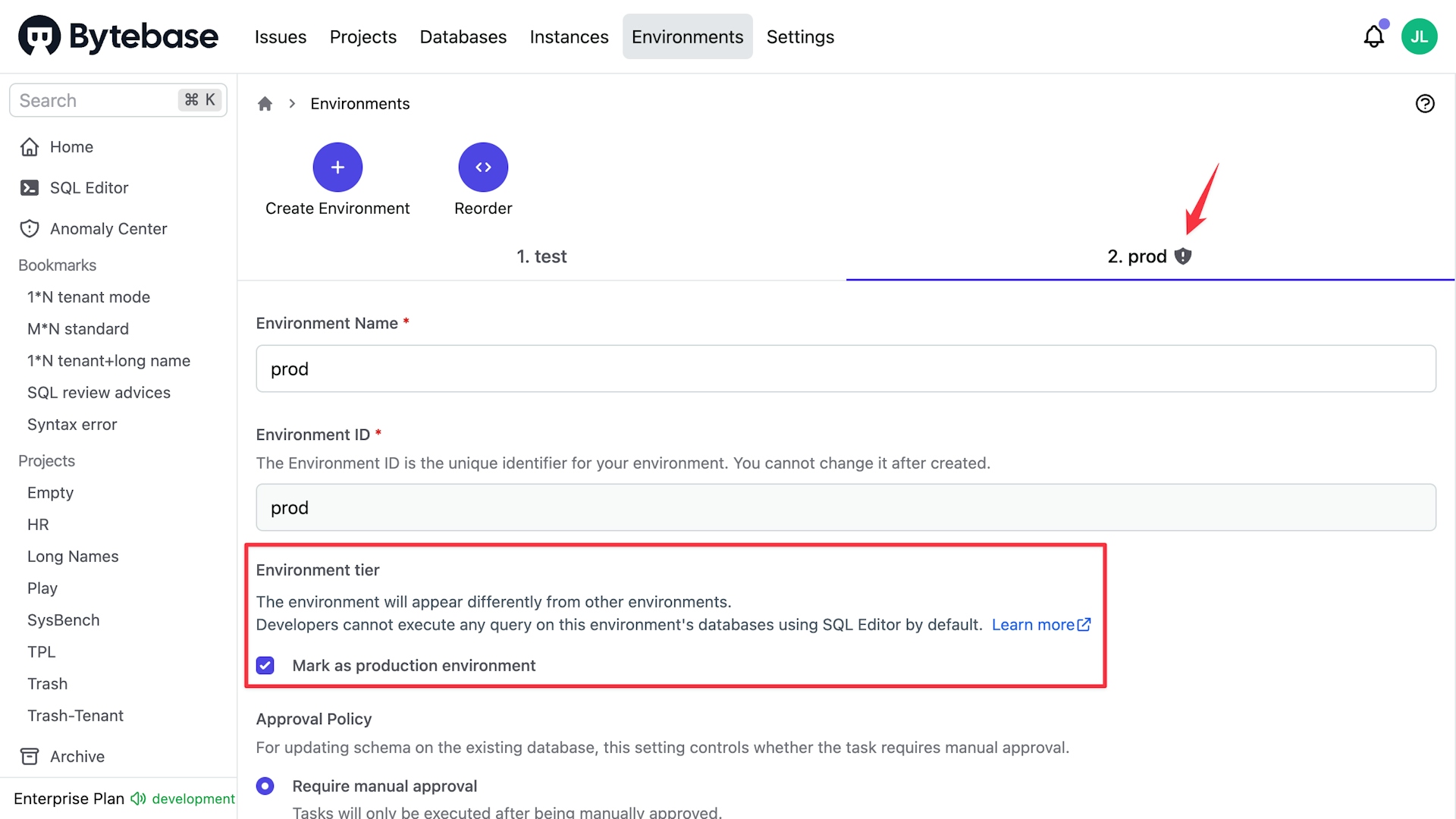Screen dimensions: 1456x819
Task: Toggle Mark as production environment checkbox
Action: click(x=265, y=666)
